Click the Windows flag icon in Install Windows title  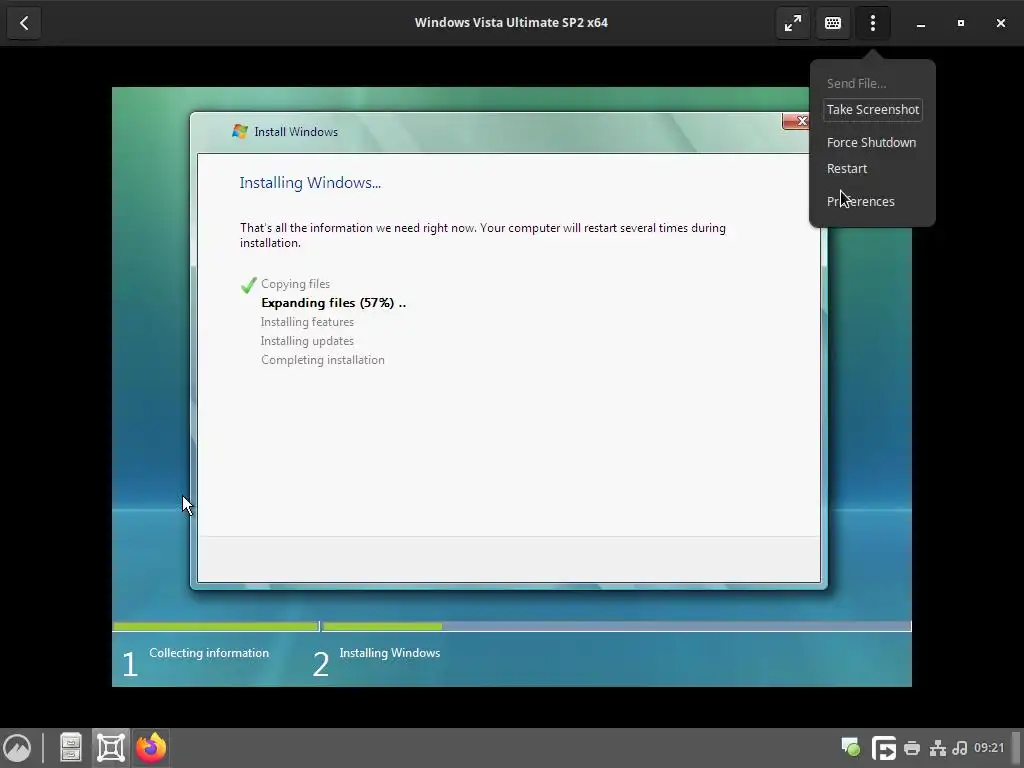coord(240,131)
